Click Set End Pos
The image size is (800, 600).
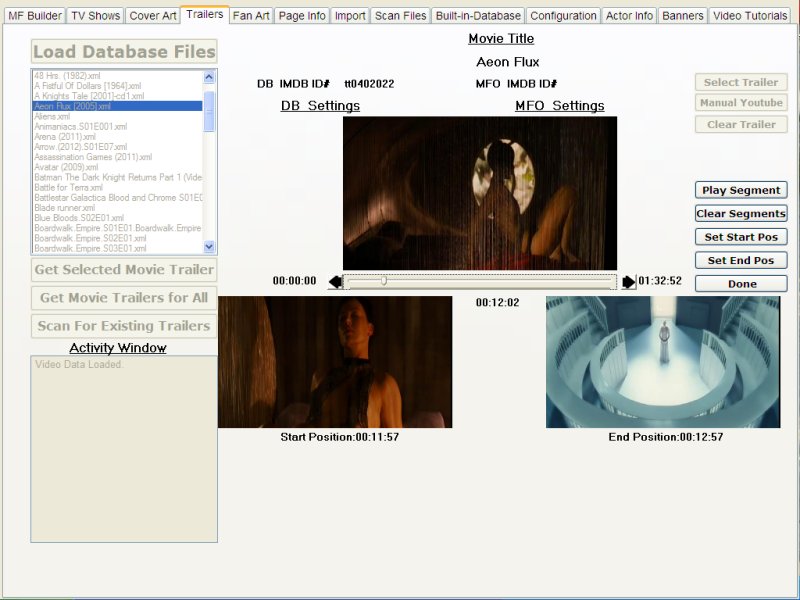coord(740,259)
